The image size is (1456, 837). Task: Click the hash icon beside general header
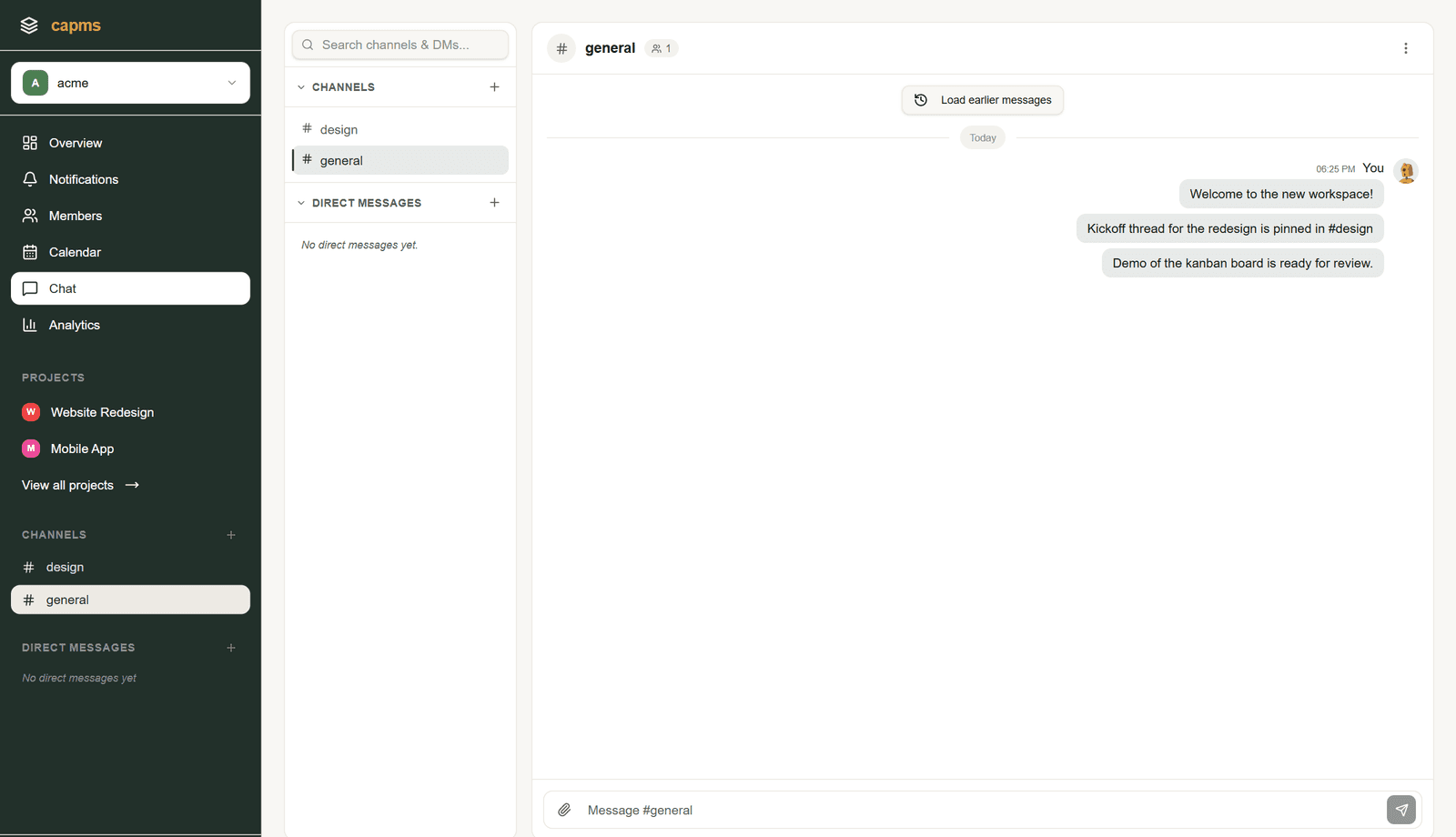tap(561, 48)
